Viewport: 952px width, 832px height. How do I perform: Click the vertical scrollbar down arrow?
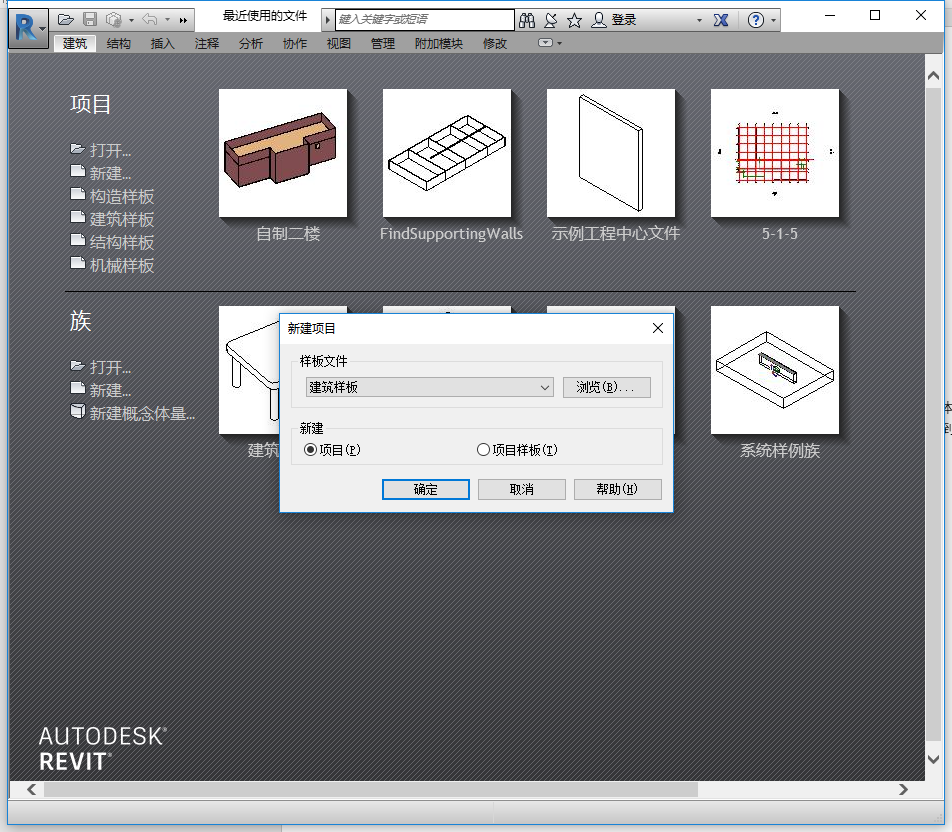933,759
